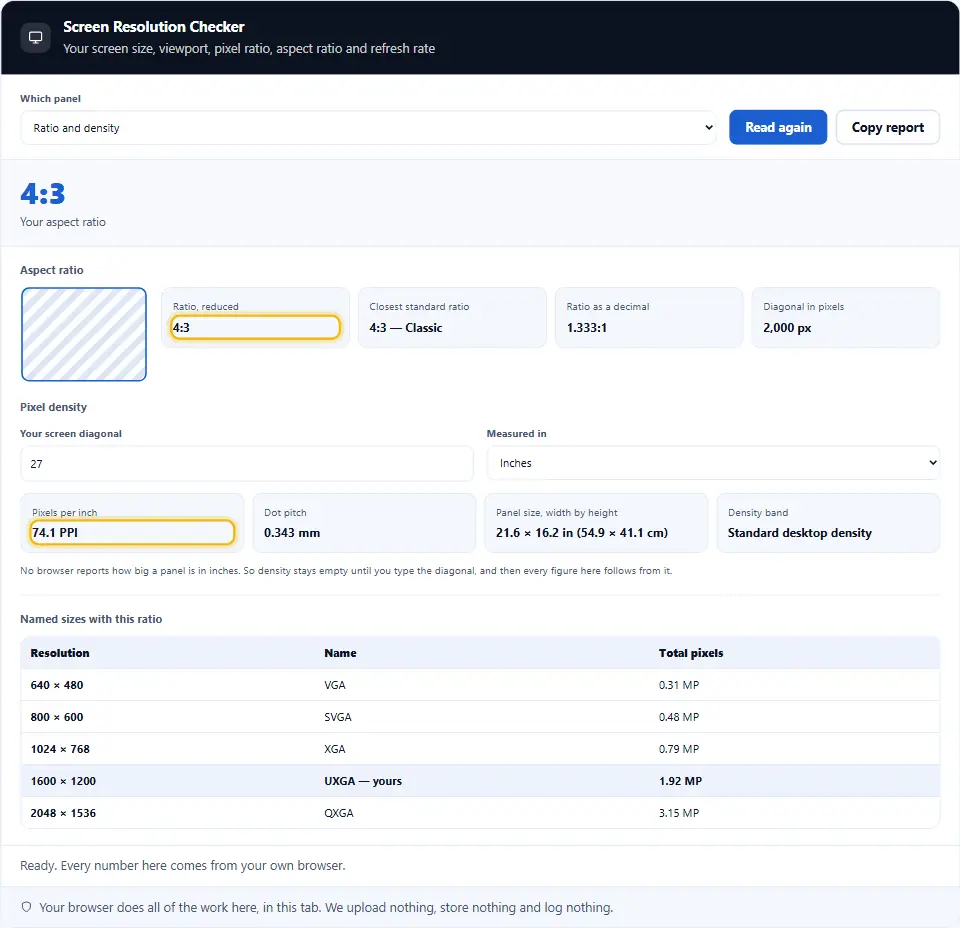Click the Name column header
960x928 pixels.
pos(340,653)
